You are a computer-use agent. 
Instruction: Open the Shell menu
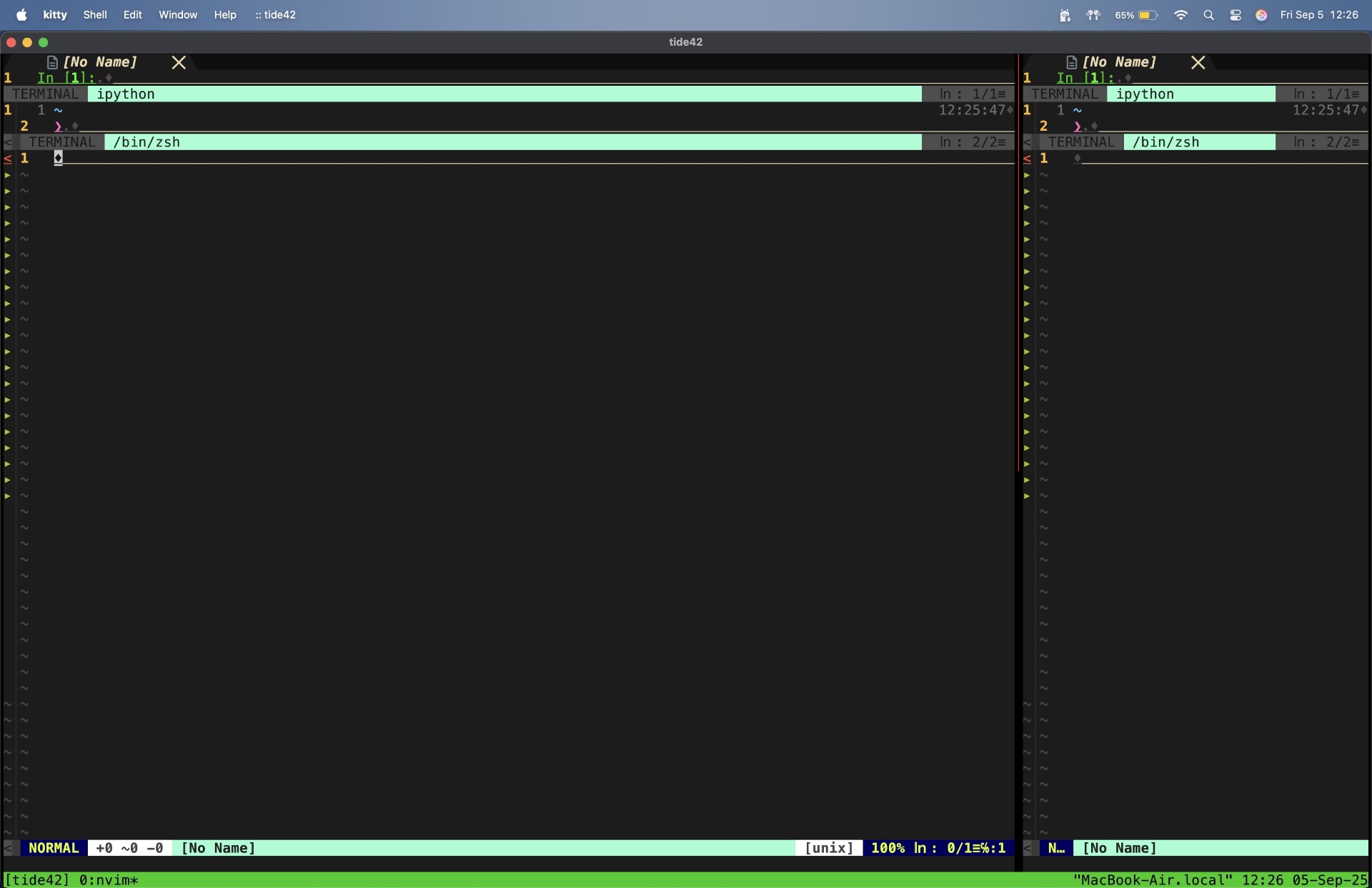[94, 15]
